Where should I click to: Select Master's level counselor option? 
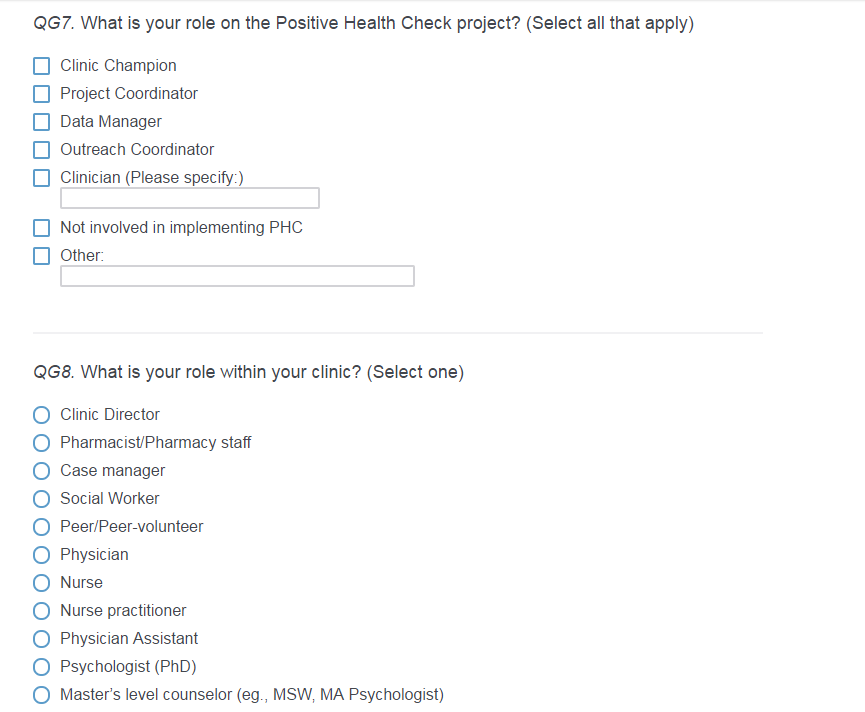point(42,695)
